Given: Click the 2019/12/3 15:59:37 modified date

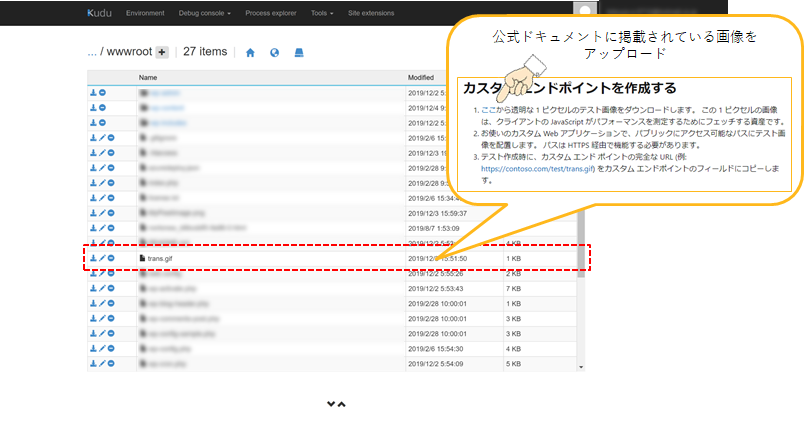Looking at the screenshot, I should coord(437,213).
